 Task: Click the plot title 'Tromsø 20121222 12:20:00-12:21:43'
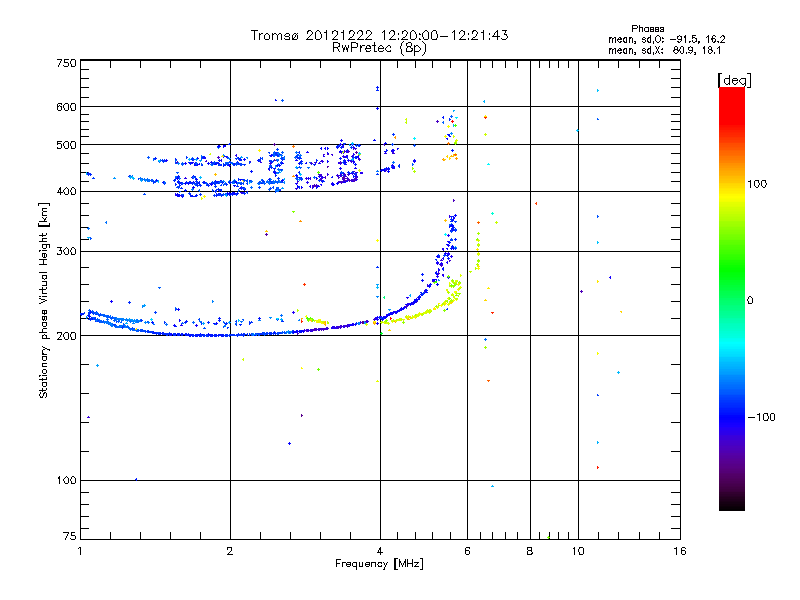[379, 35]
